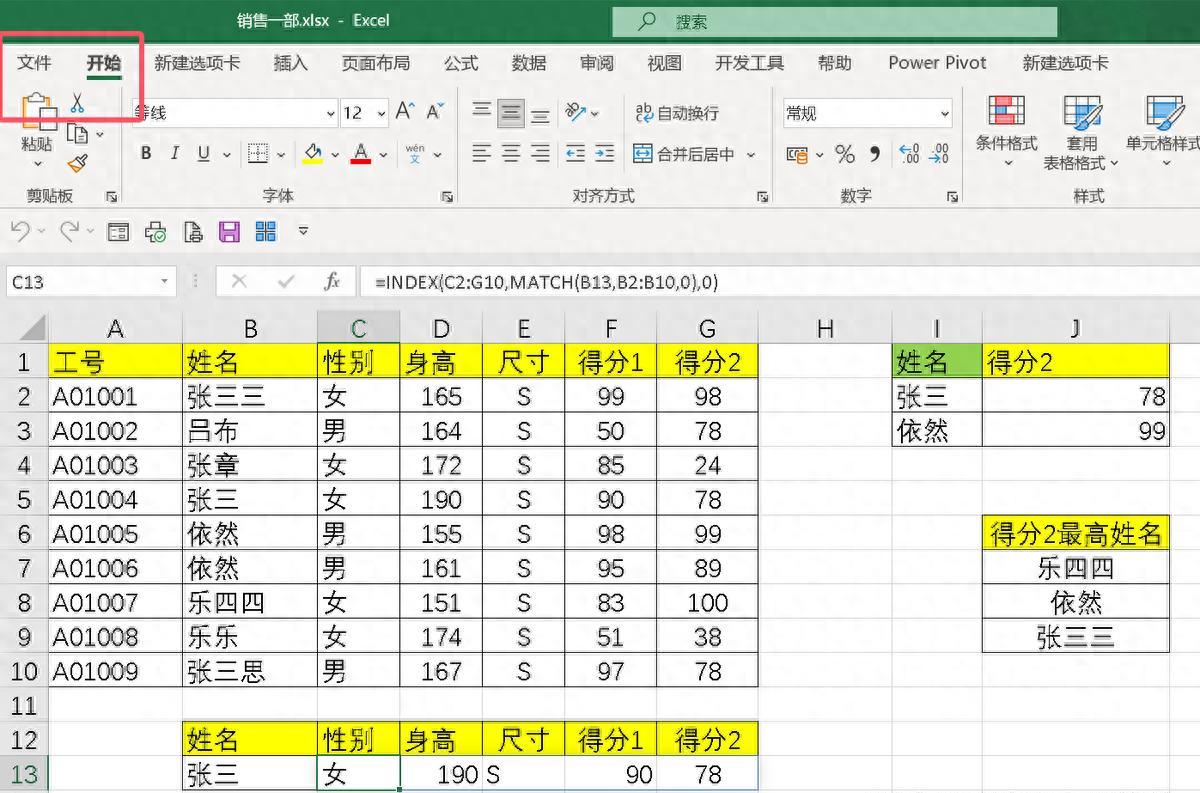Open the Customize Quick Access Toolbar dropdown
Image resolution: width=1200 pixels, height=793 pixels.
303,232
